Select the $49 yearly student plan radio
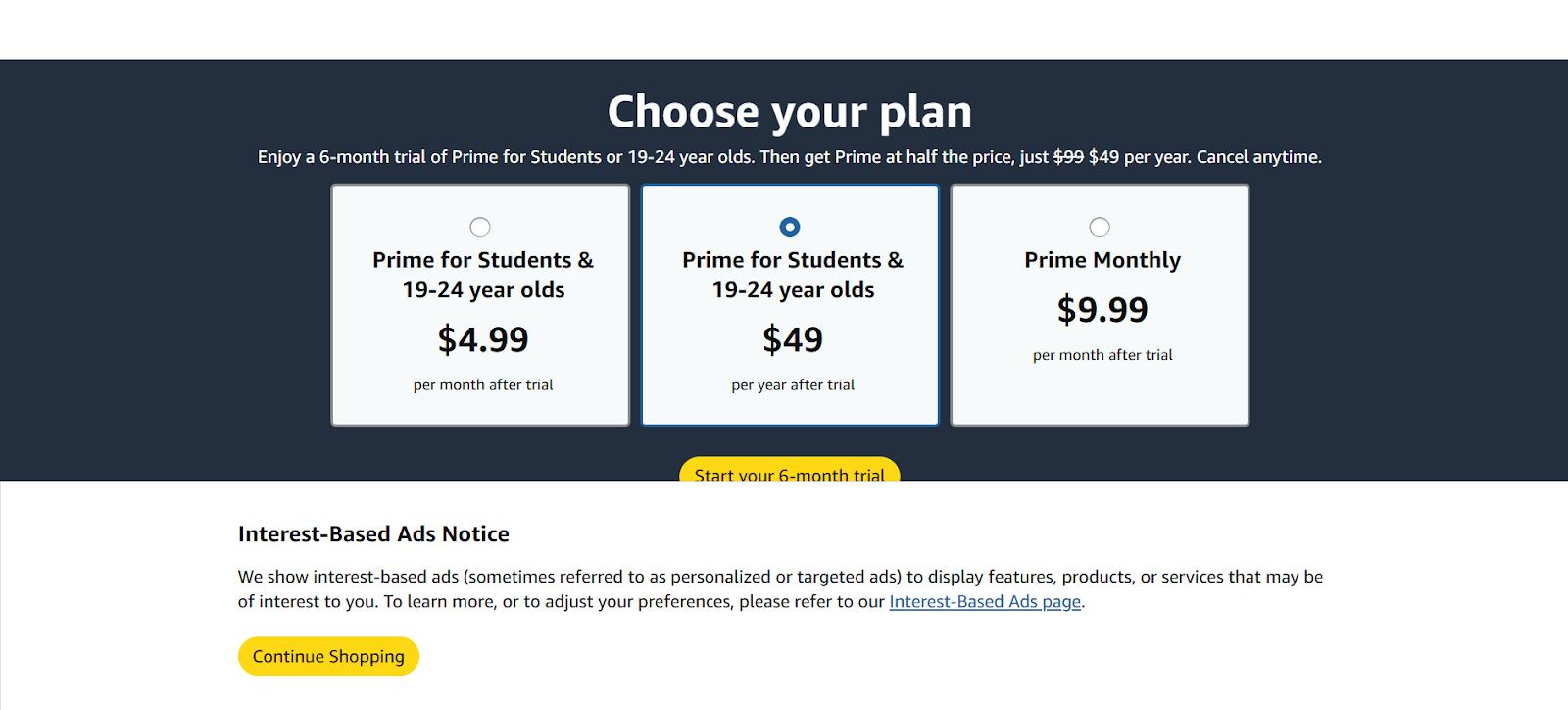1568x710 pixels. 790,228
